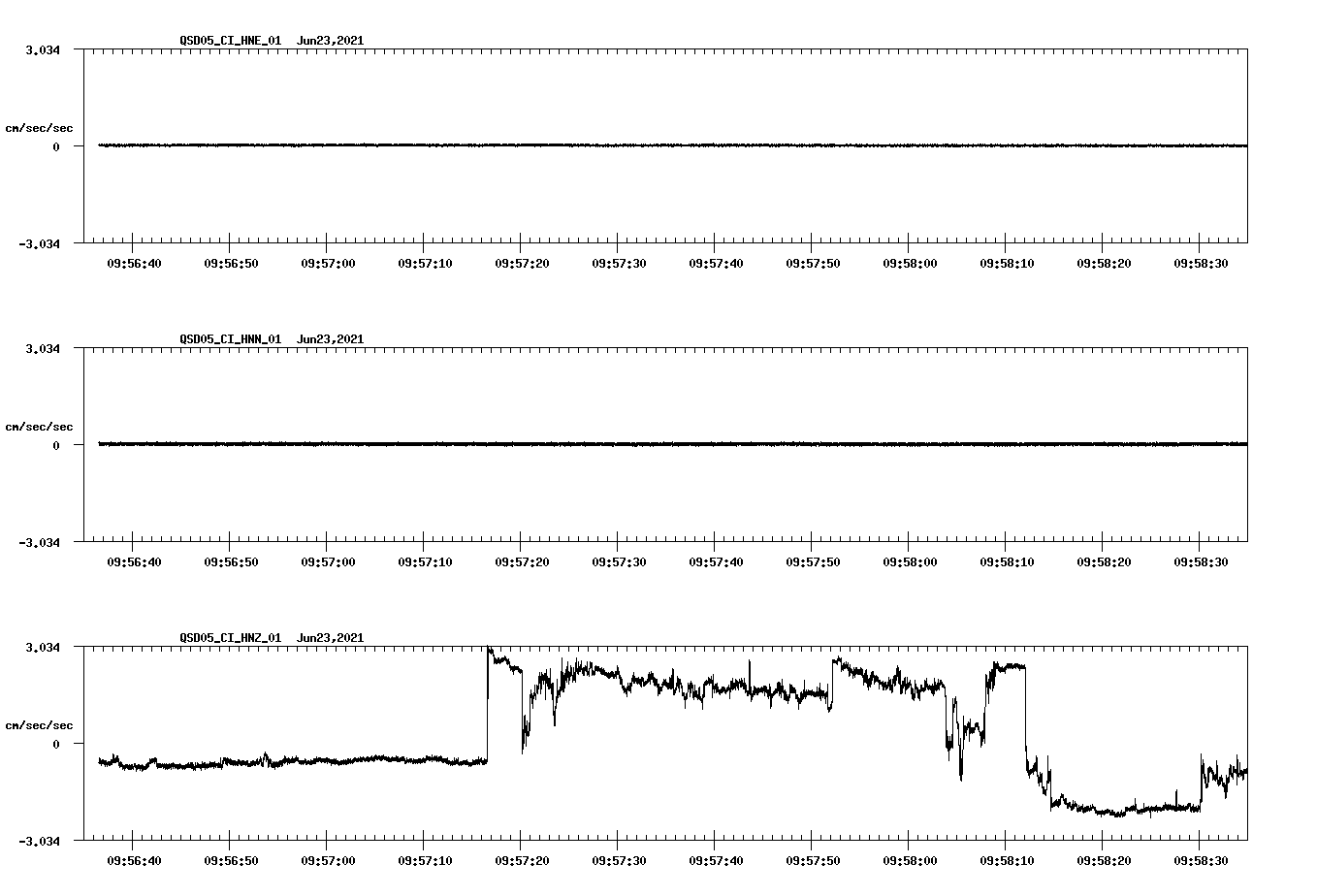Click 09:58:10 time label under HNE plot
1317x896 pixels.
point(1007,263)
